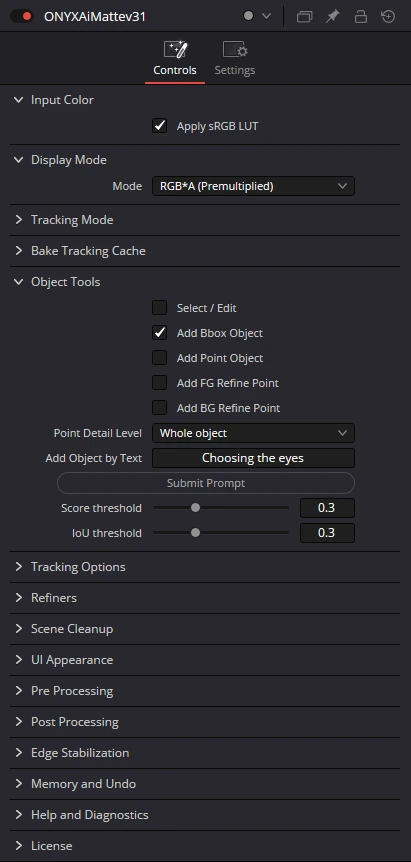Open the node color dot dropdown
This screenshot has width=411, height=862.
[x=257, y=16]
